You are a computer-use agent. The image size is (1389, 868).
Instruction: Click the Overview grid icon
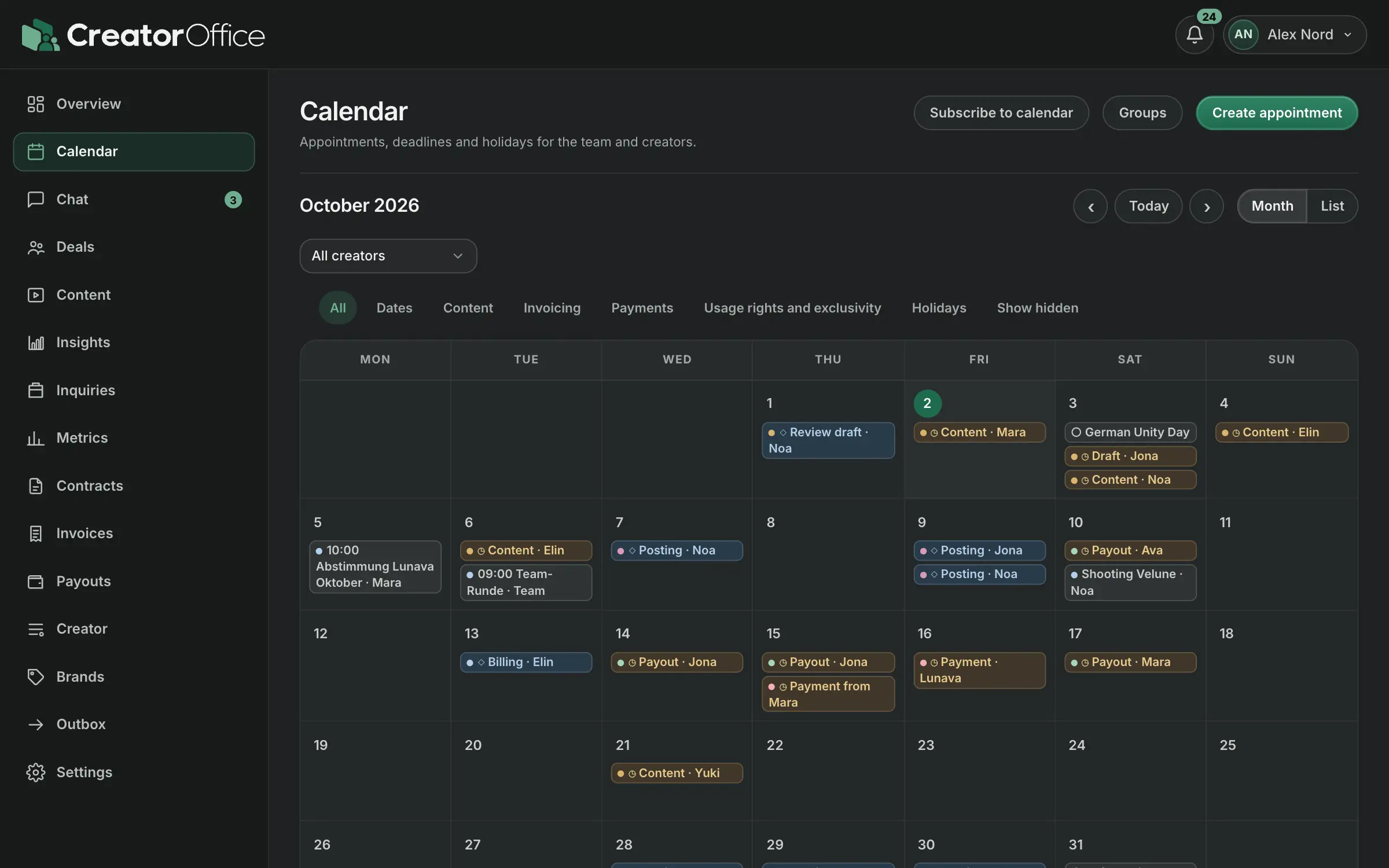(35, 104)
